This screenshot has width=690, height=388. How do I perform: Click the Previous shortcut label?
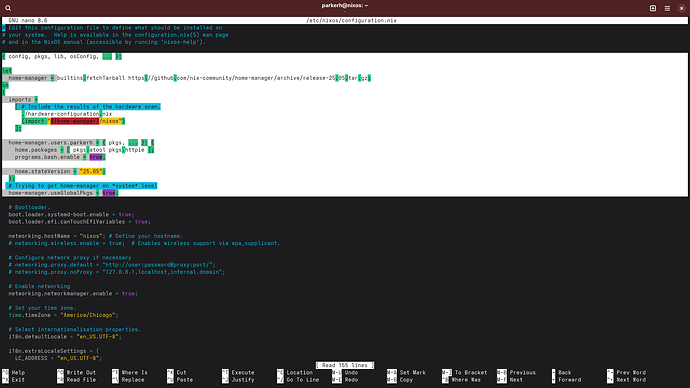[x=523, y=373]
